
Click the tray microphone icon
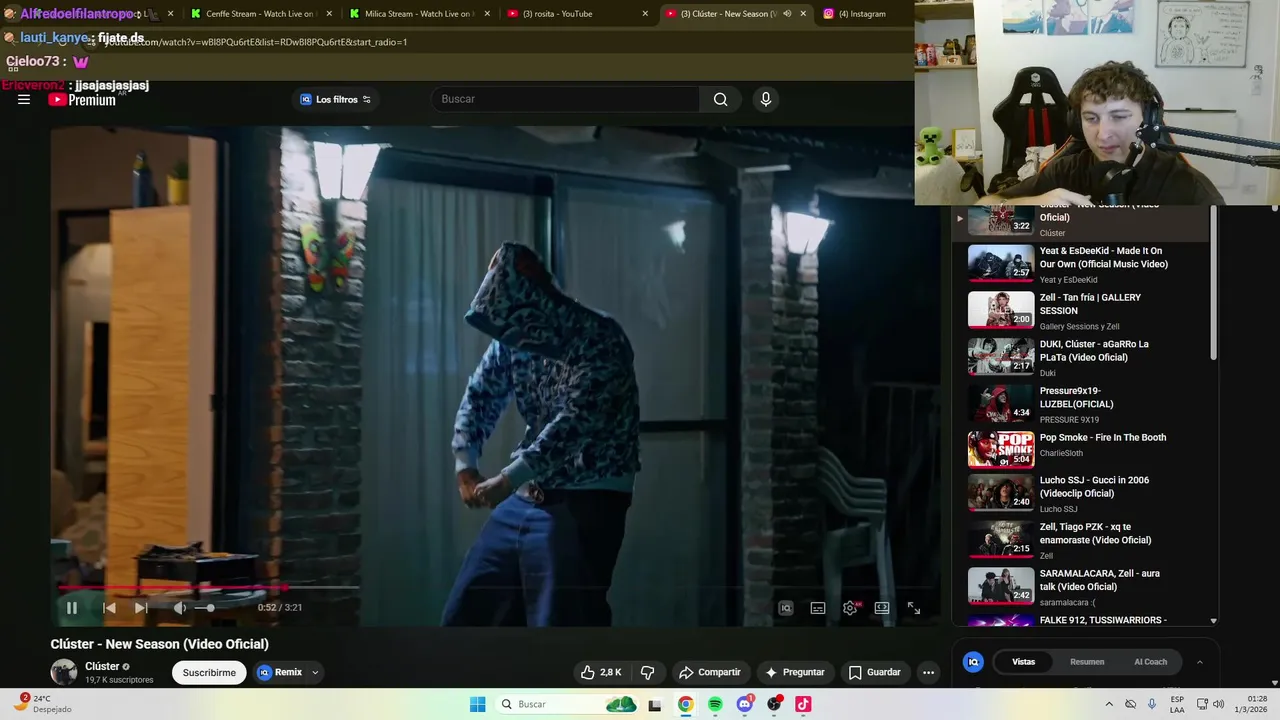tap(1152, 704)
